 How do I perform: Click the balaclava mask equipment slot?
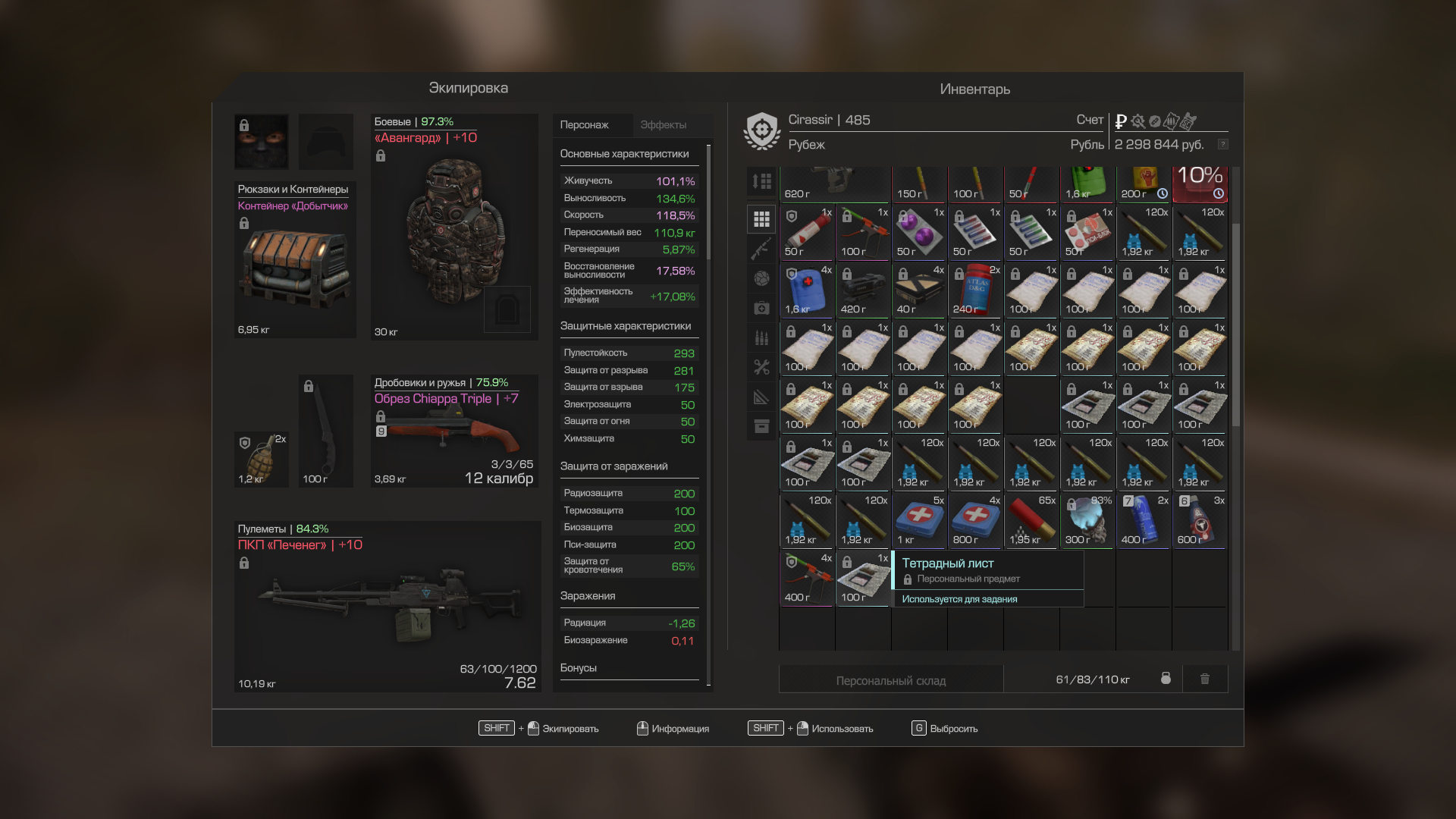click(x=262, y=141)
